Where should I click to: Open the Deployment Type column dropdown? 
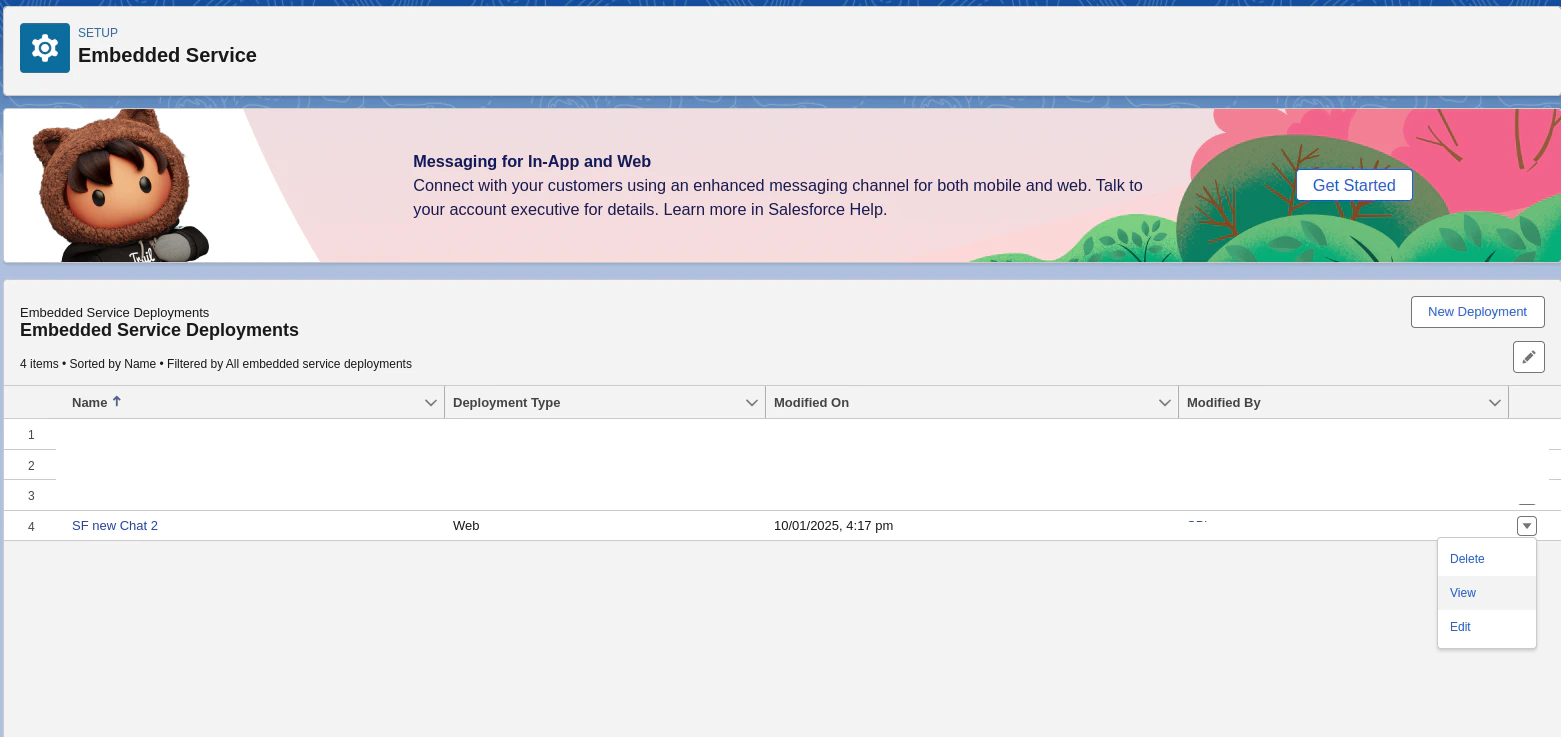click(x=752, y=402)
